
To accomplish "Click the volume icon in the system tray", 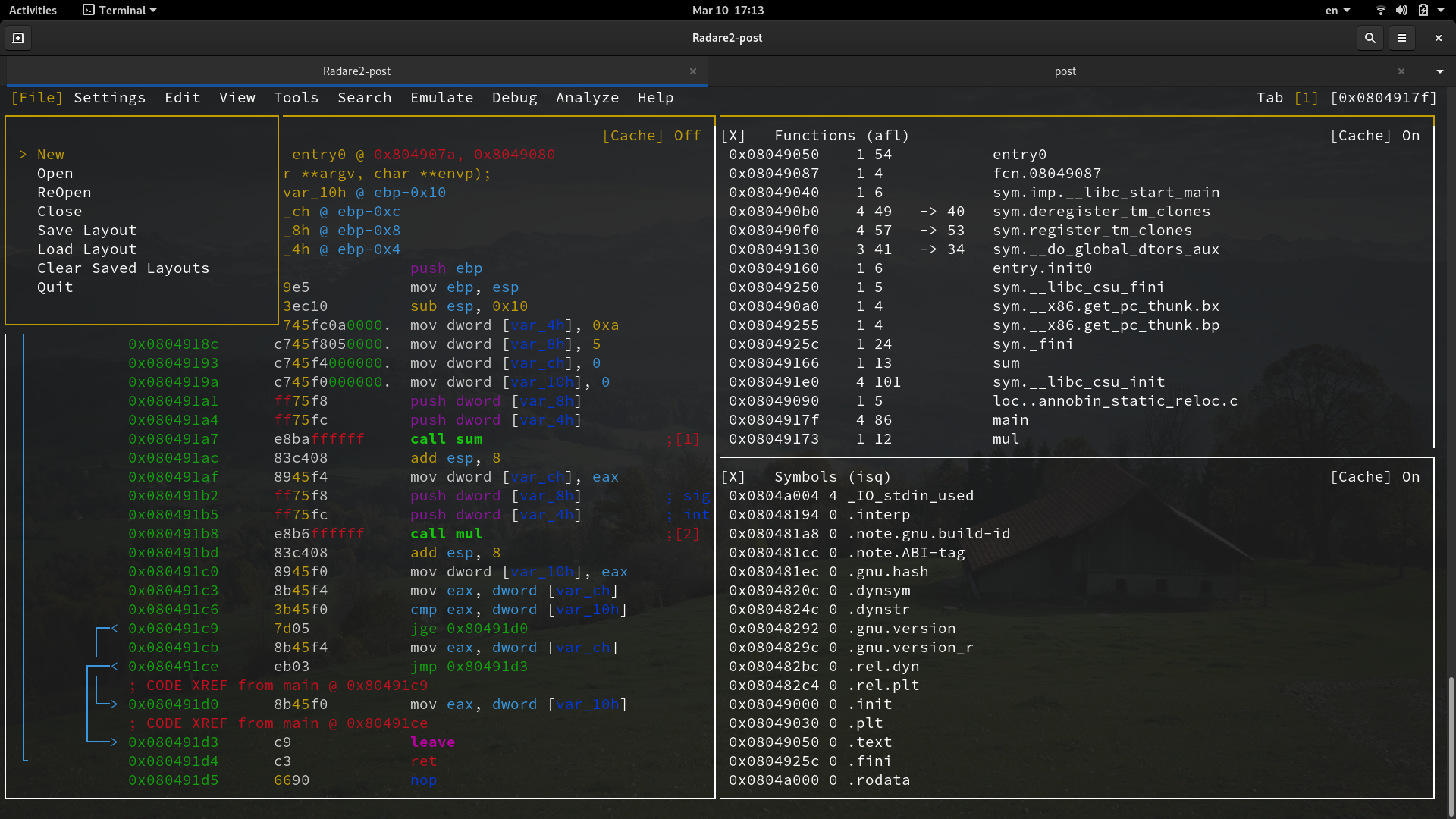I will tap(1400, 10).
